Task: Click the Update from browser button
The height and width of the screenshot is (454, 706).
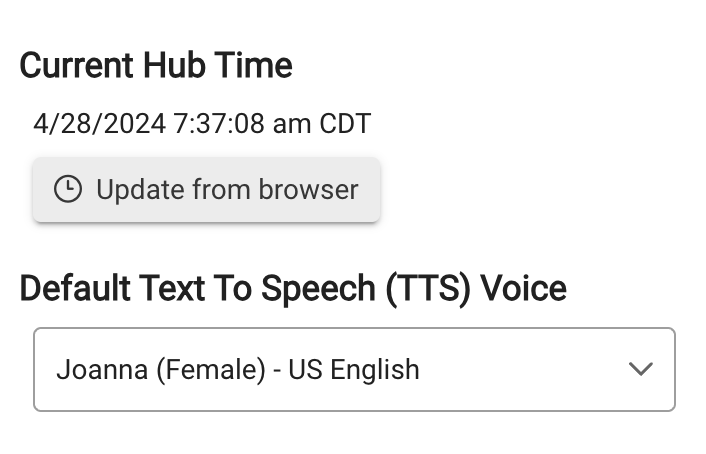Action: (x=206, y=190)
